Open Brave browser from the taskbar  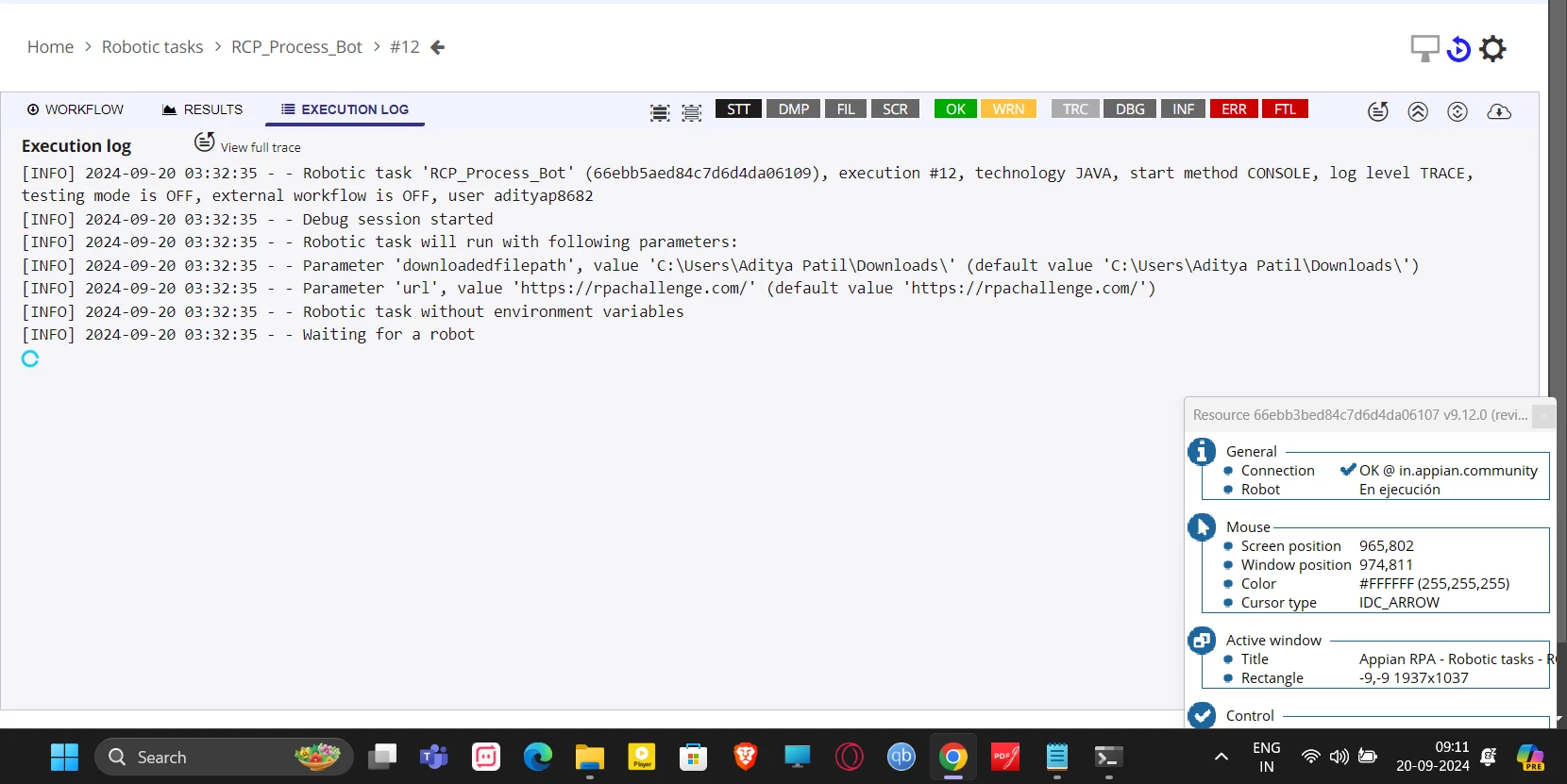pyautogui.click(x=746, y=757)
